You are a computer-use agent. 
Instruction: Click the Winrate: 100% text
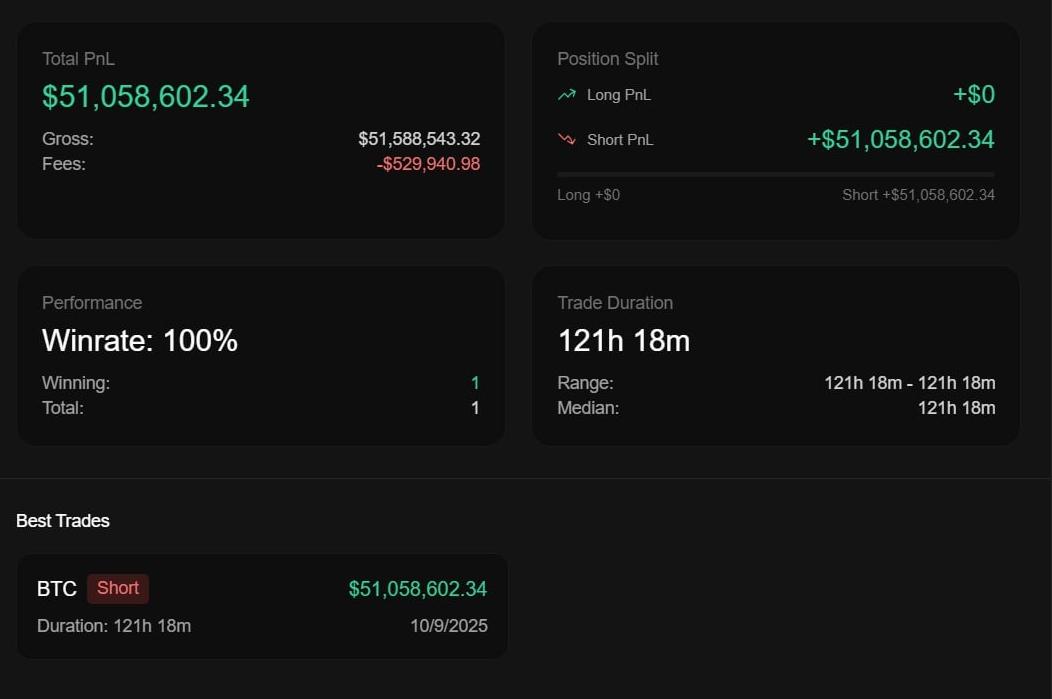[x=140, y=341]
